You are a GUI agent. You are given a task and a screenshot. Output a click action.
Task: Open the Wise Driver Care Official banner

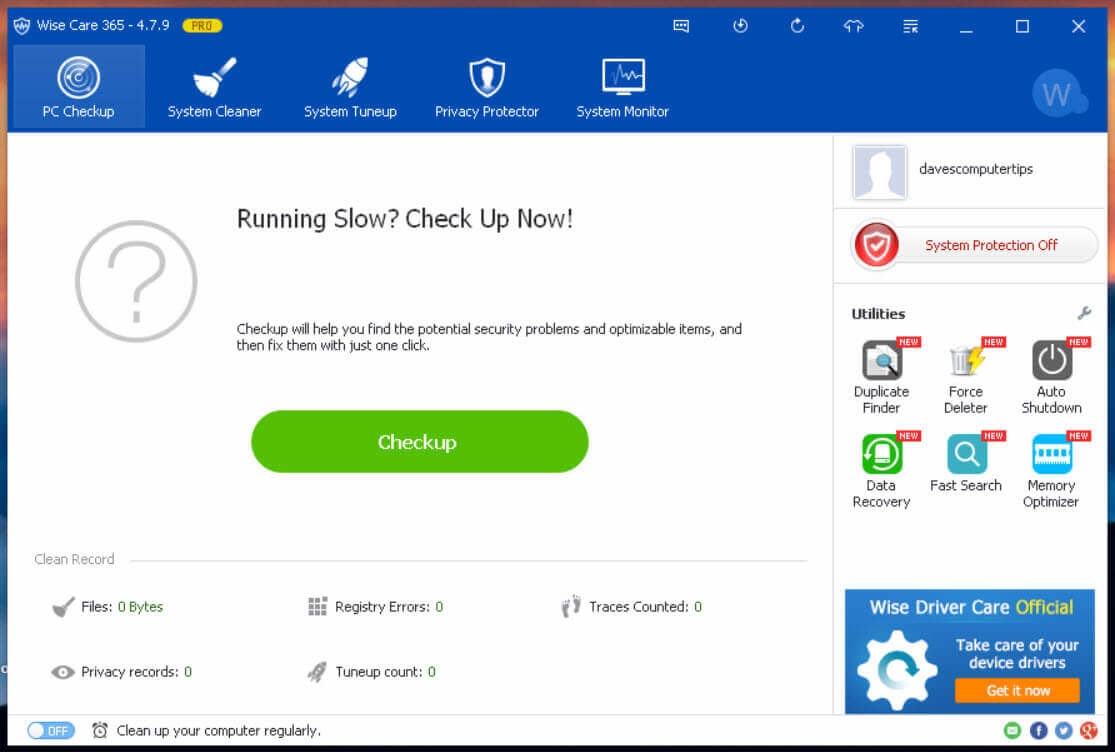(x=970, y=651)
